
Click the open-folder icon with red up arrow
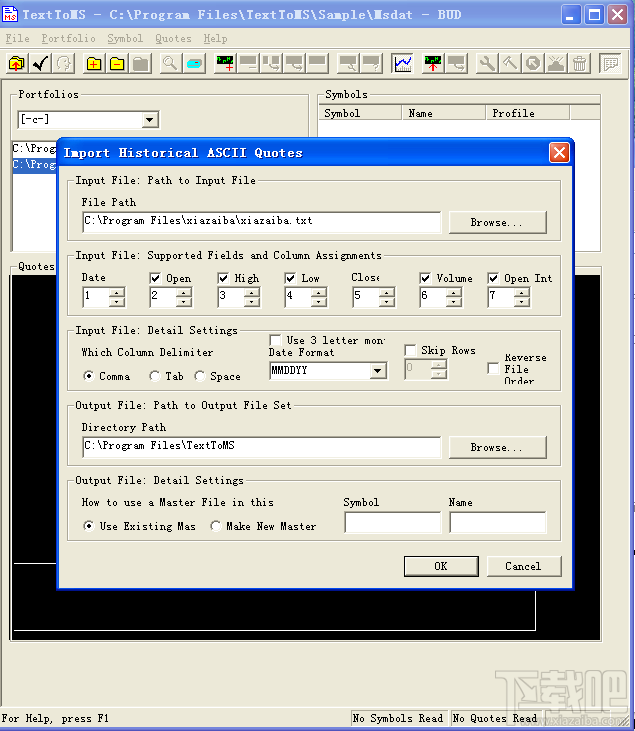pyautogui.click(x=17, y=63)
